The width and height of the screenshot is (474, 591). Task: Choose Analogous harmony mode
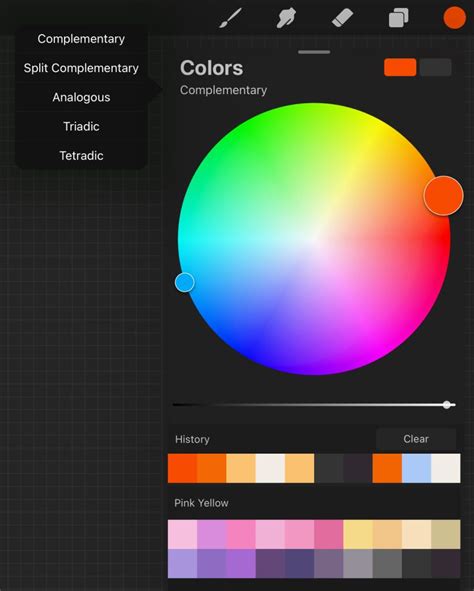point(81,97)
